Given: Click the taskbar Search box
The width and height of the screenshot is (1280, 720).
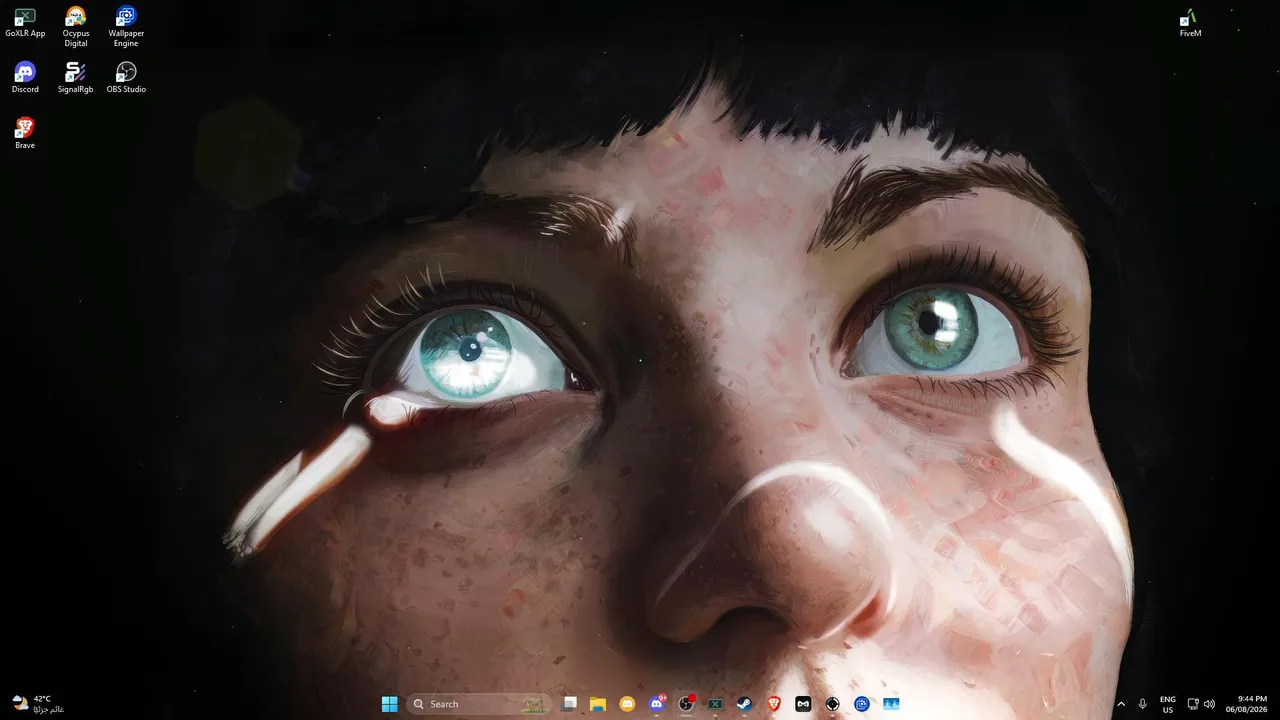Looking at the screenshot, I should pyautogui.click(x=479, y=704).
